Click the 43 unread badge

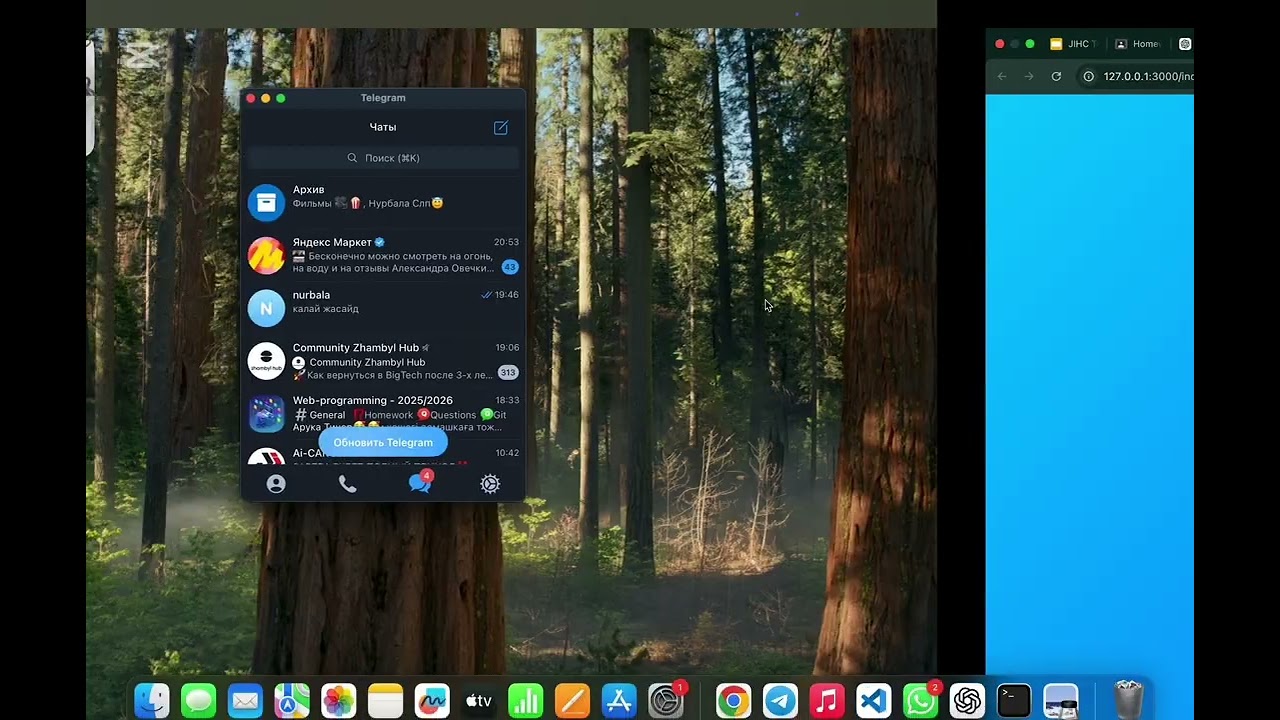[510, 267]
